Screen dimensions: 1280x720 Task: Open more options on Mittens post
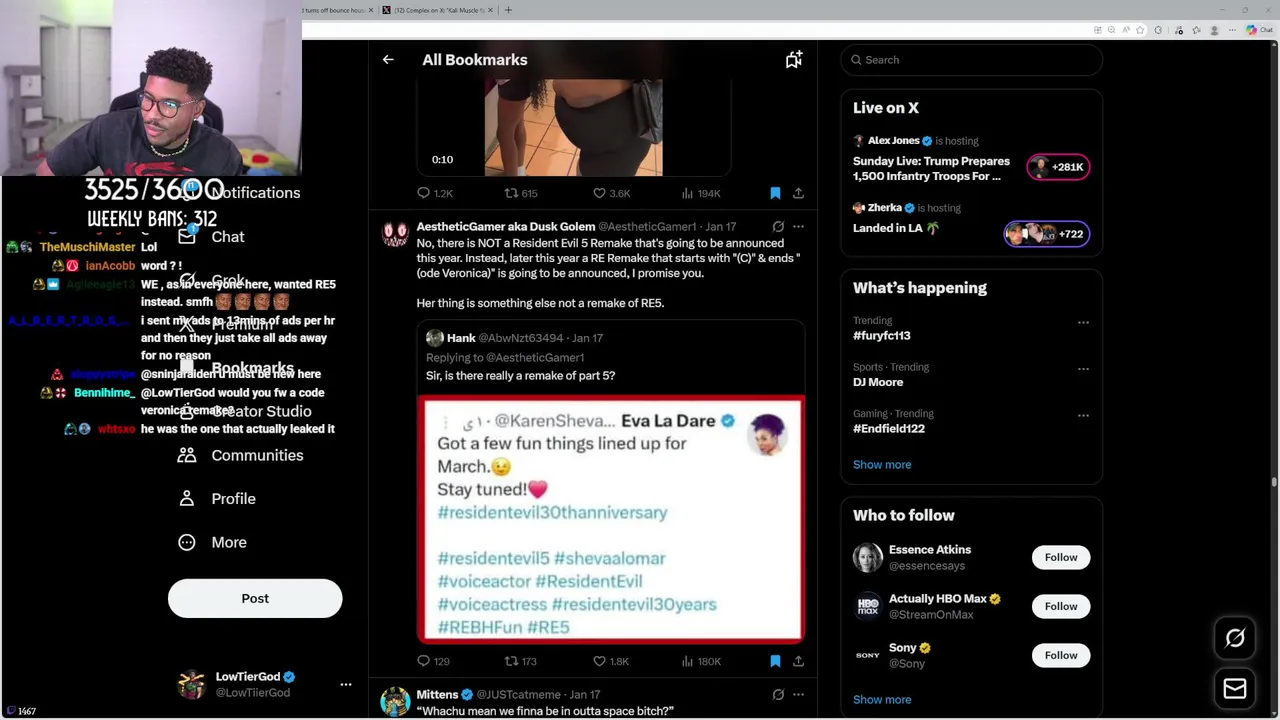pyautogui.click(x=798, y=694)
